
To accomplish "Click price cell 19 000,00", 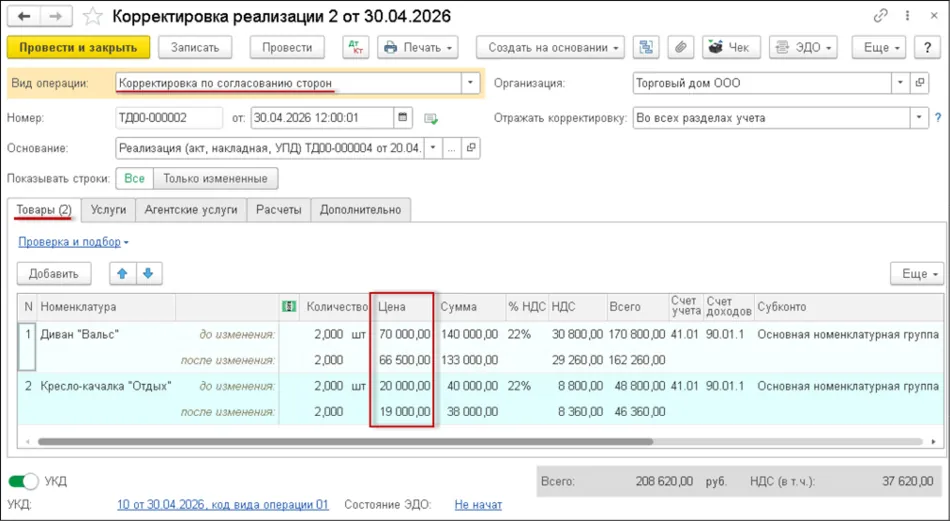I will pos(404,412).
